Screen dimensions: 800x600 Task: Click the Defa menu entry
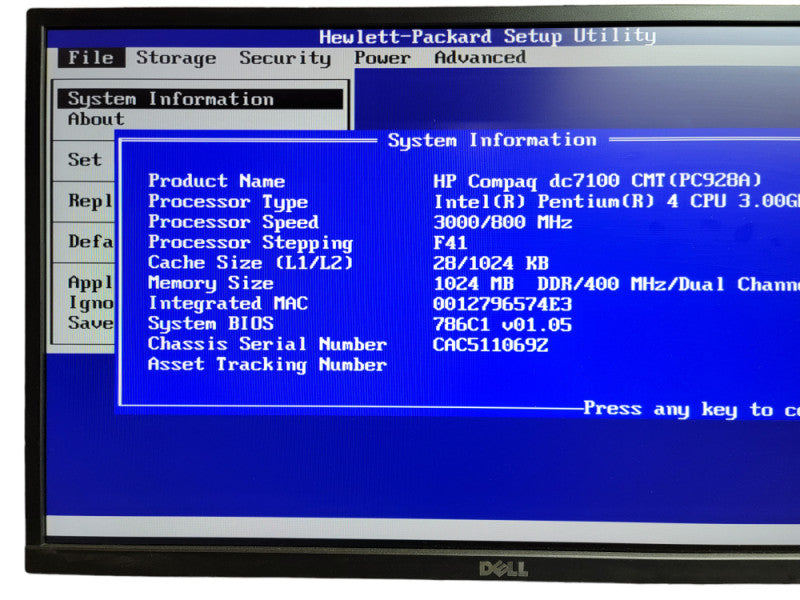(91, 241)
